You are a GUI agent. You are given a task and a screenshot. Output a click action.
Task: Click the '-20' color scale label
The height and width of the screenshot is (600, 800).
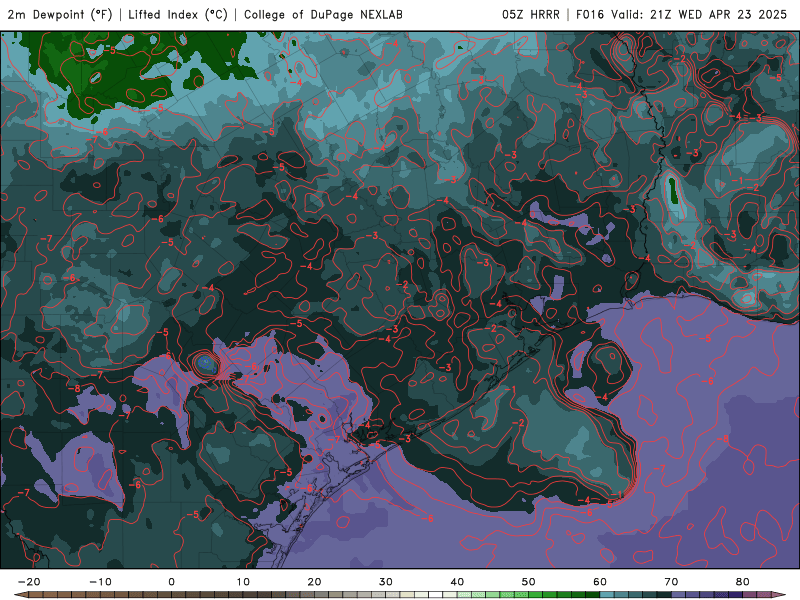click(29, 582)
